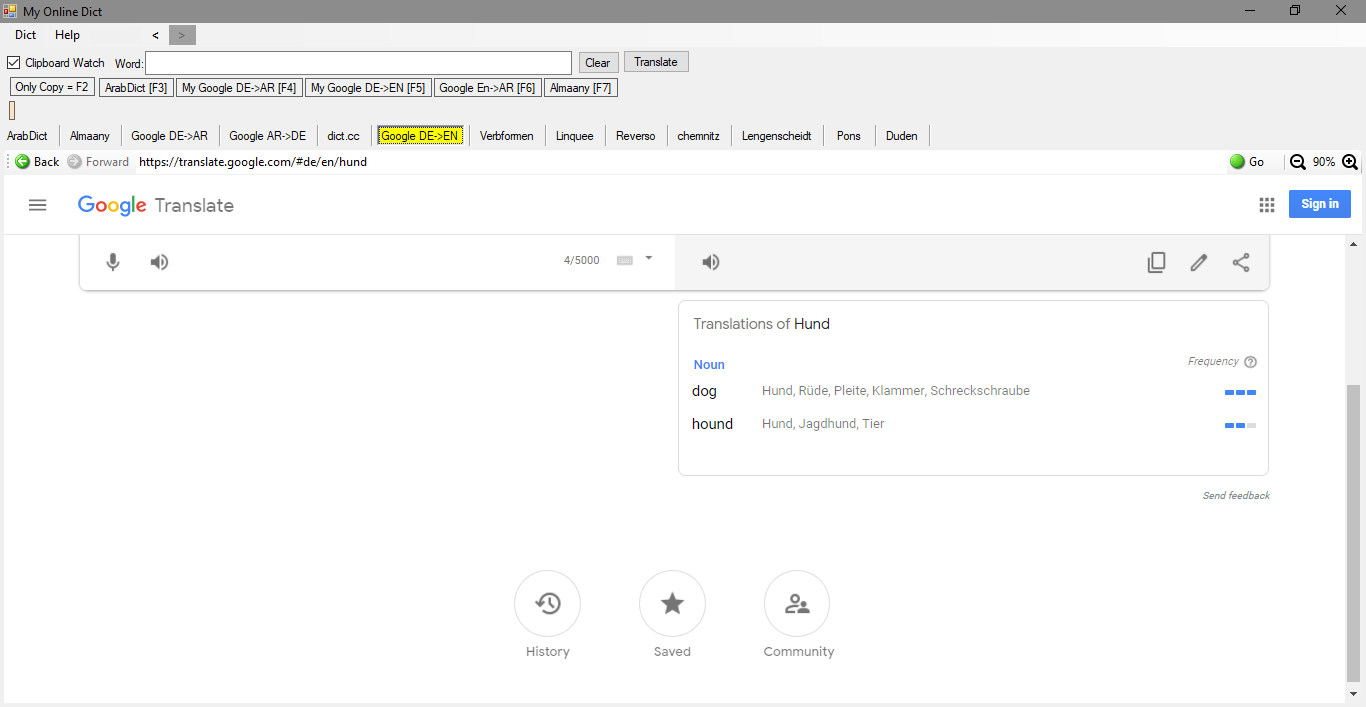Click the Translate button
The image size is (1366, 707).
pos(656,62)
